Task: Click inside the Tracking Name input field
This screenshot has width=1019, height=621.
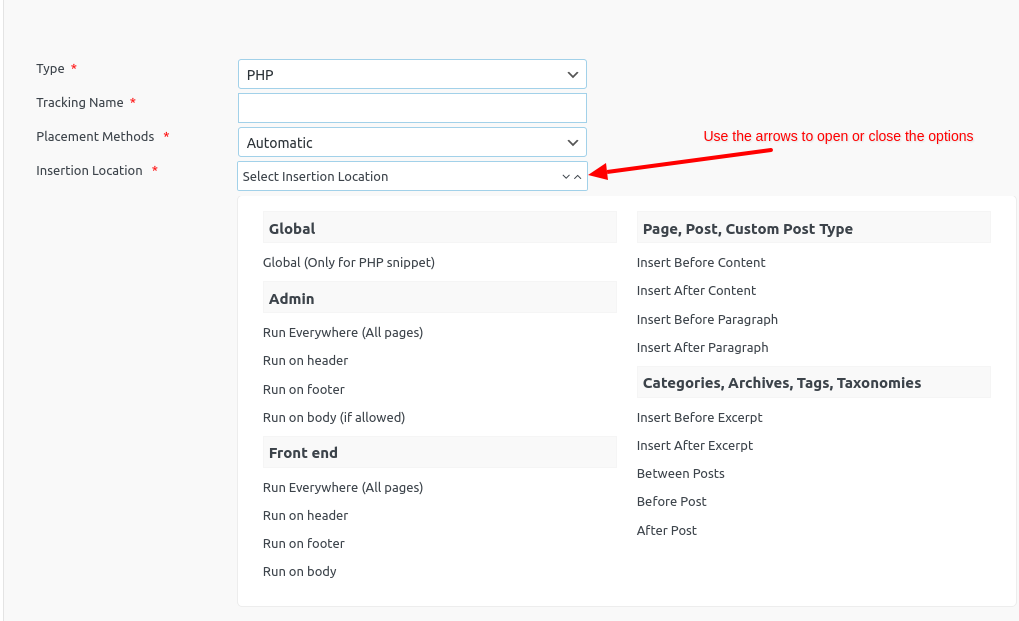Action: coord(410,108)
